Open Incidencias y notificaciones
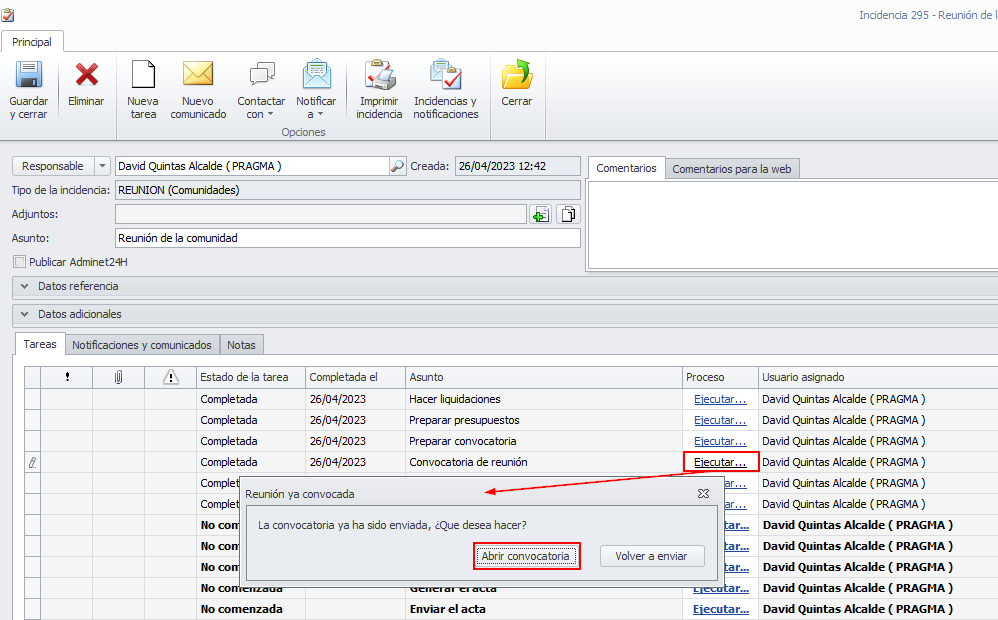The image size is (998, 620). (x=446, y=89)
